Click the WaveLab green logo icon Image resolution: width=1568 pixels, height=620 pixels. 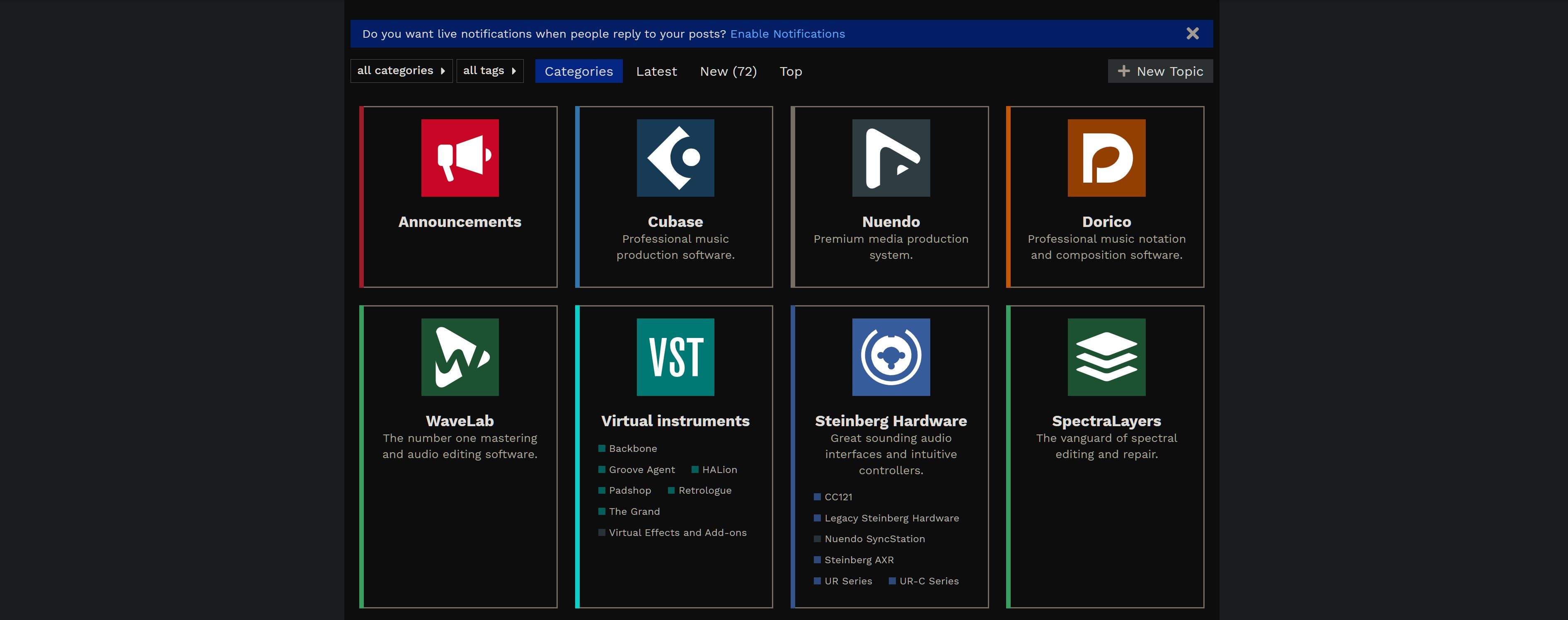tap(460, 357)
